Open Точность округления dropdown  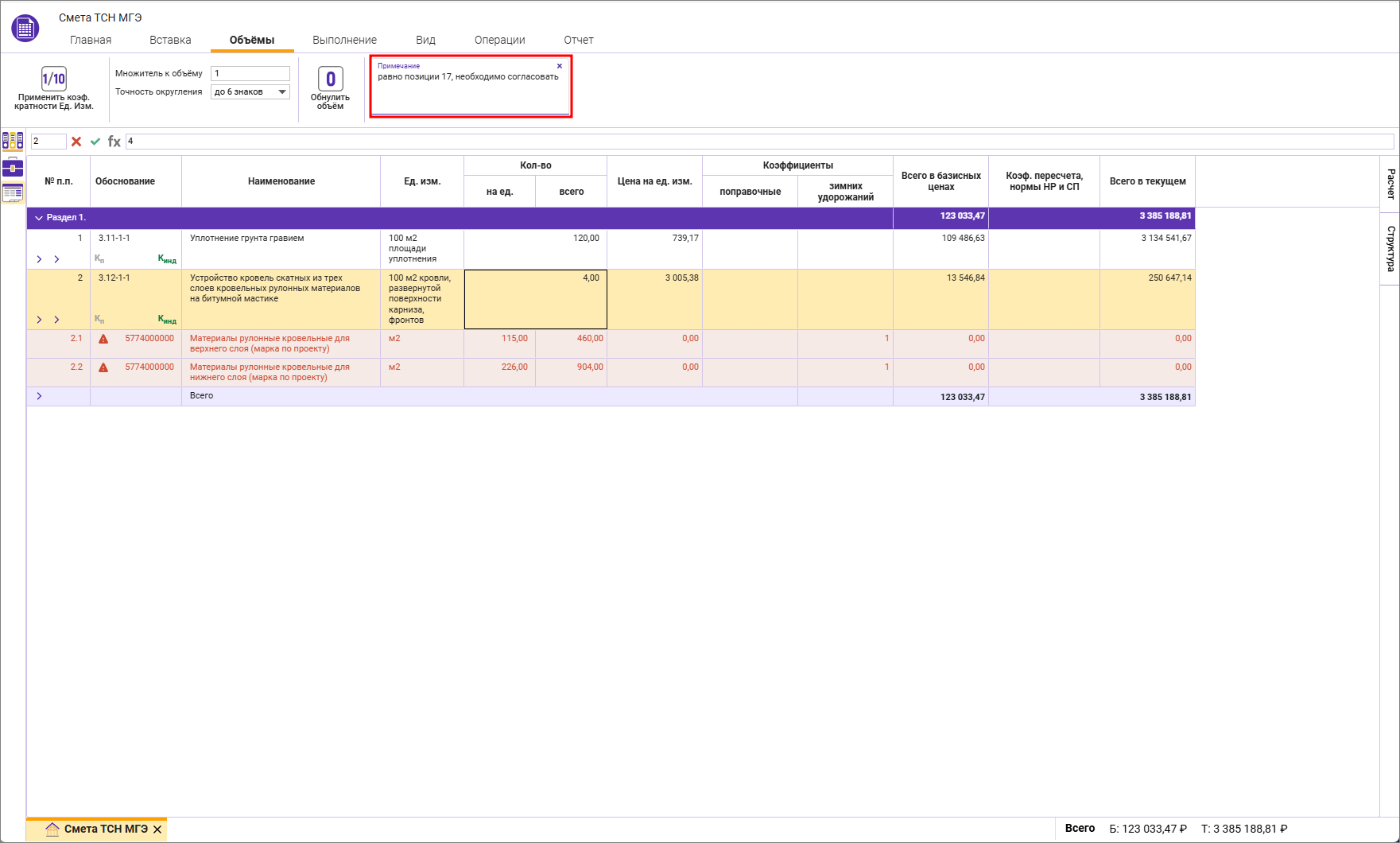click(x=281, y=92)
